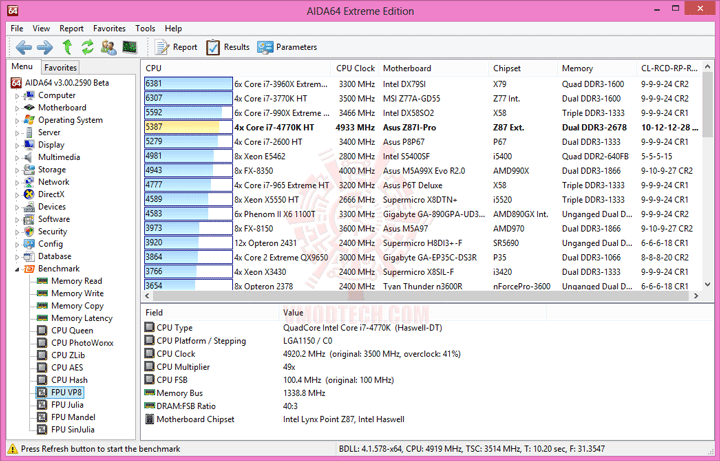
Task: Click the horizontal scrollbar right arrow
Action: [x=696, y=296]
